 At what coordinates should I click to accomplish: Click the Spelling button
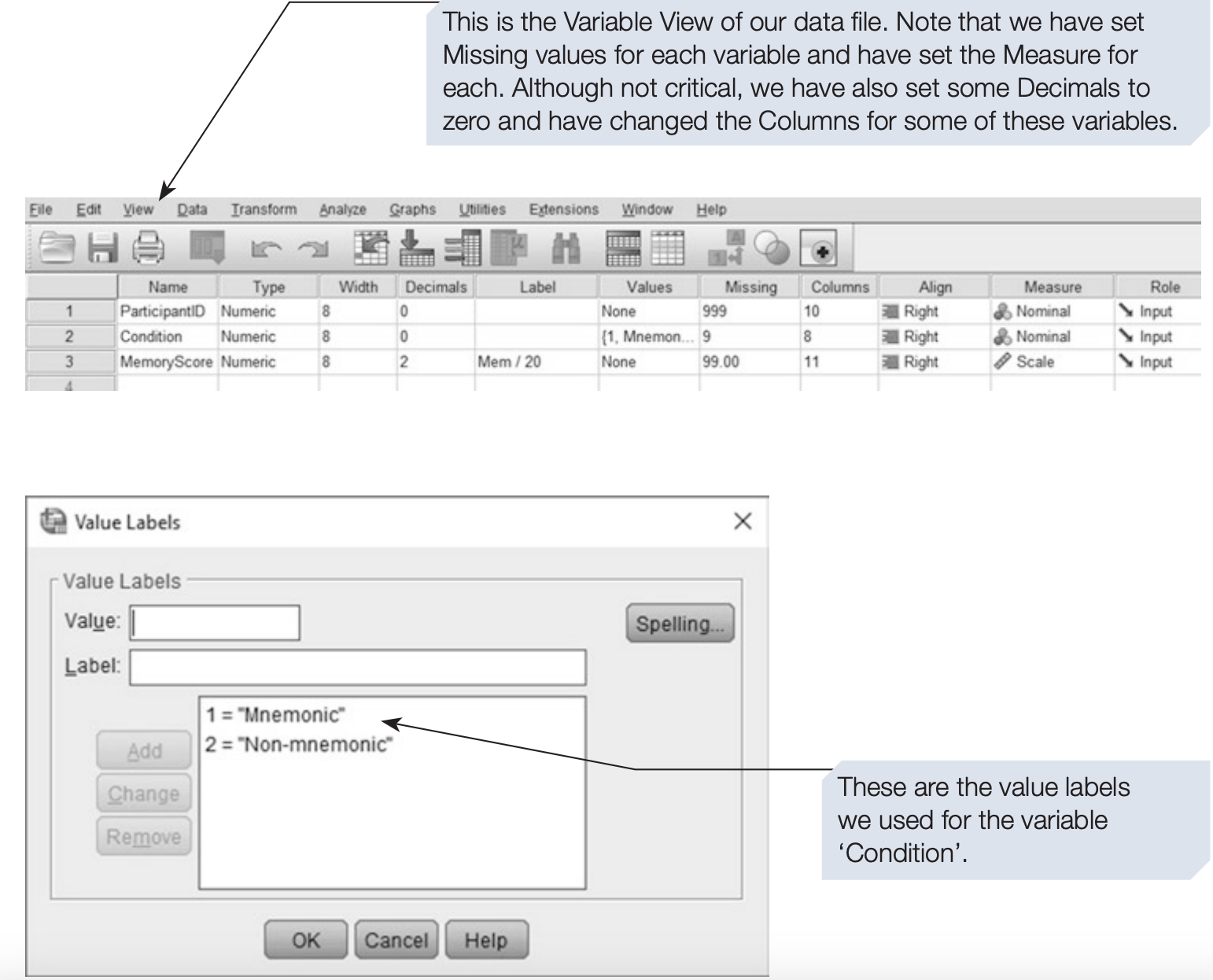click(680, 624)
